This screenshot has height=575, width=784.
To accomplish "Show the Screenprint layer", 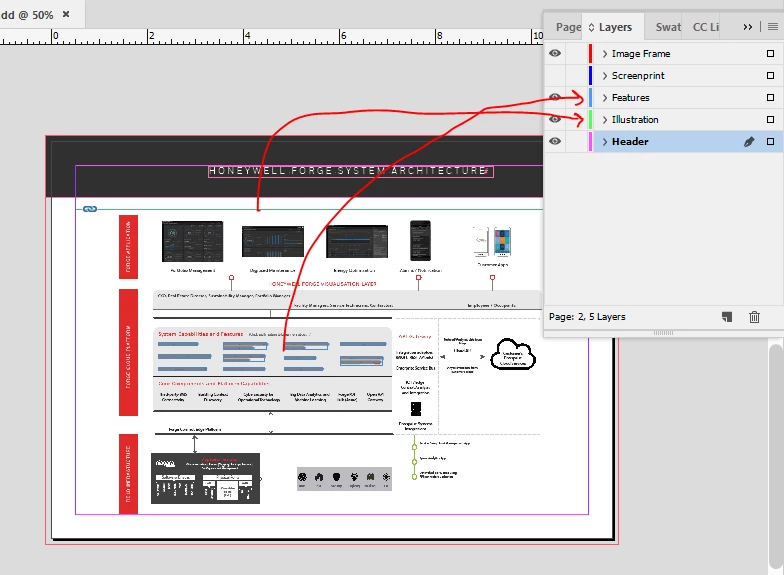I will (x=555, y=76).
